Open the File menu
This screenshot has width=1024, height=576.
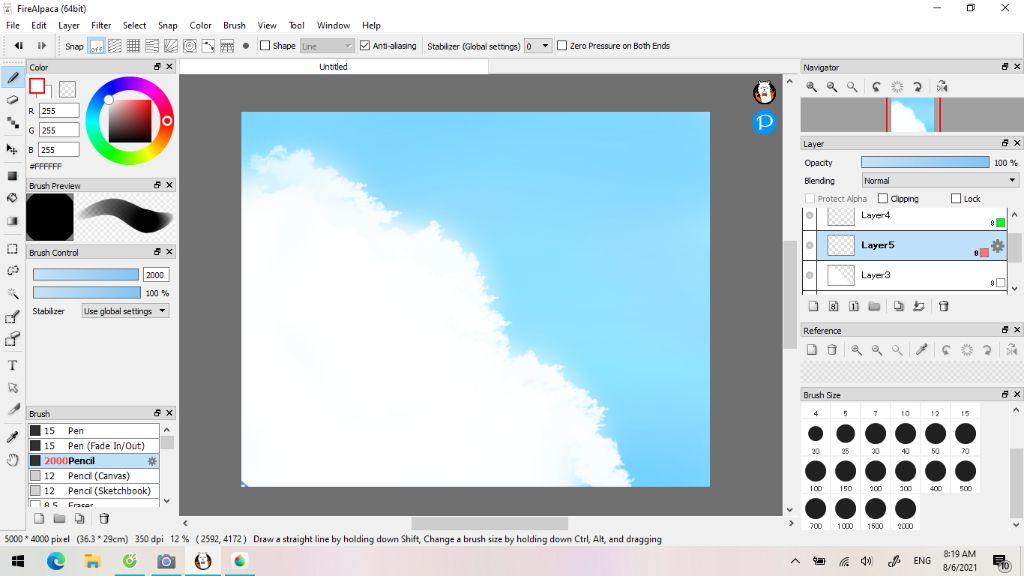pyautogui.click(x=12, y=25)
